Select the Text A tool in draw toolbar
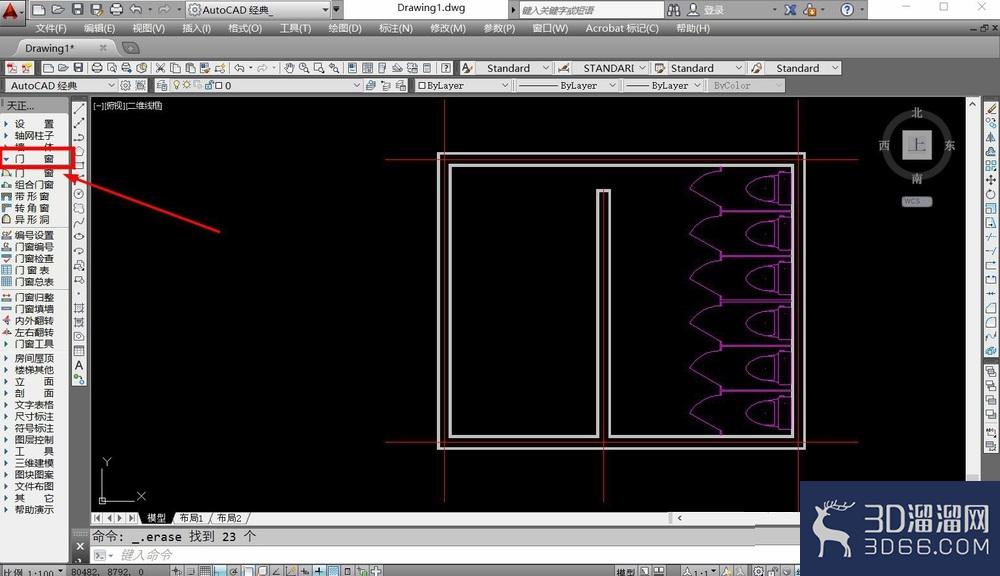The height and width of the screenshot is (576, 1000). [x=79, y=366]
